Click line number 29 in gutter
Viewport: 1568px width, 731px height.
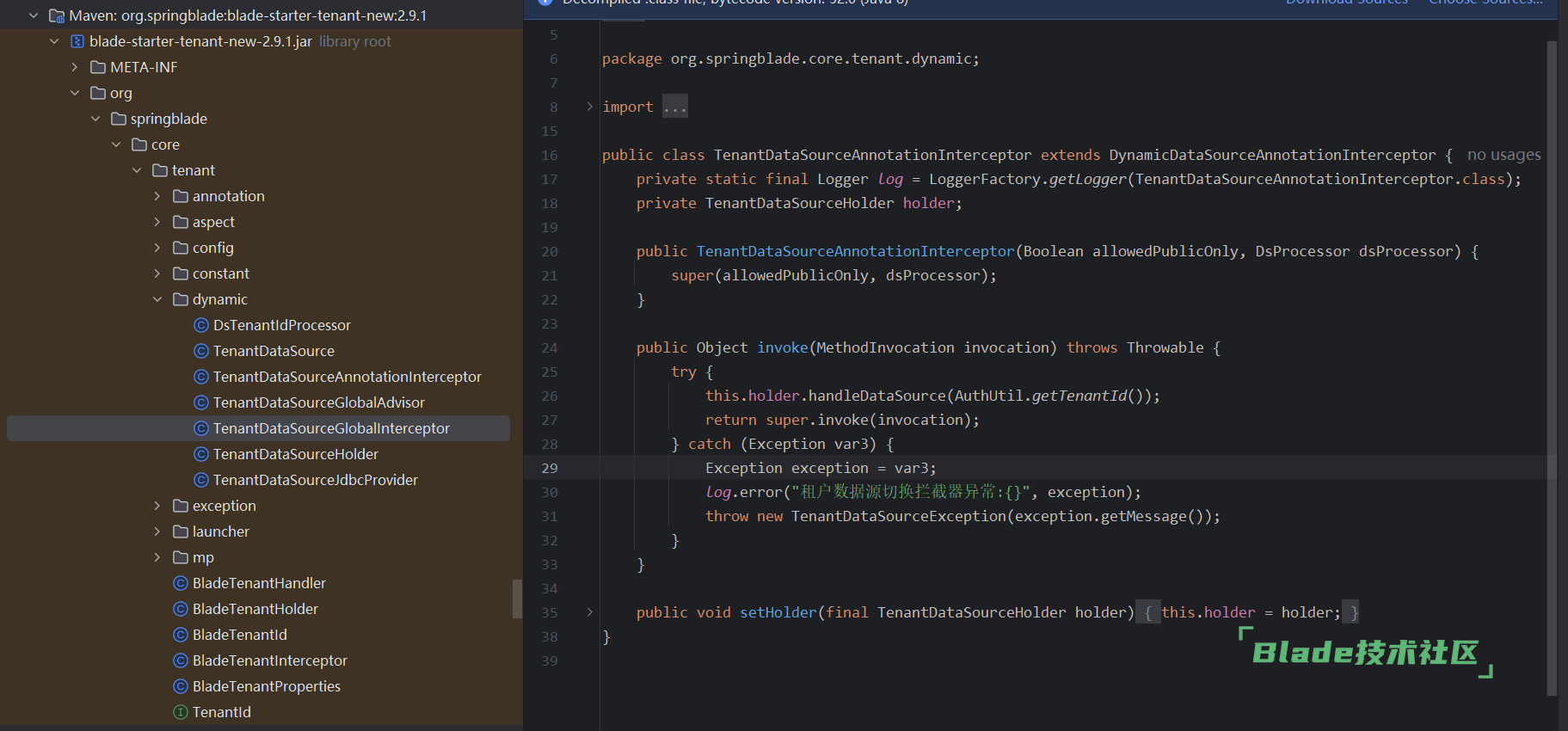[x=550, y=468]
